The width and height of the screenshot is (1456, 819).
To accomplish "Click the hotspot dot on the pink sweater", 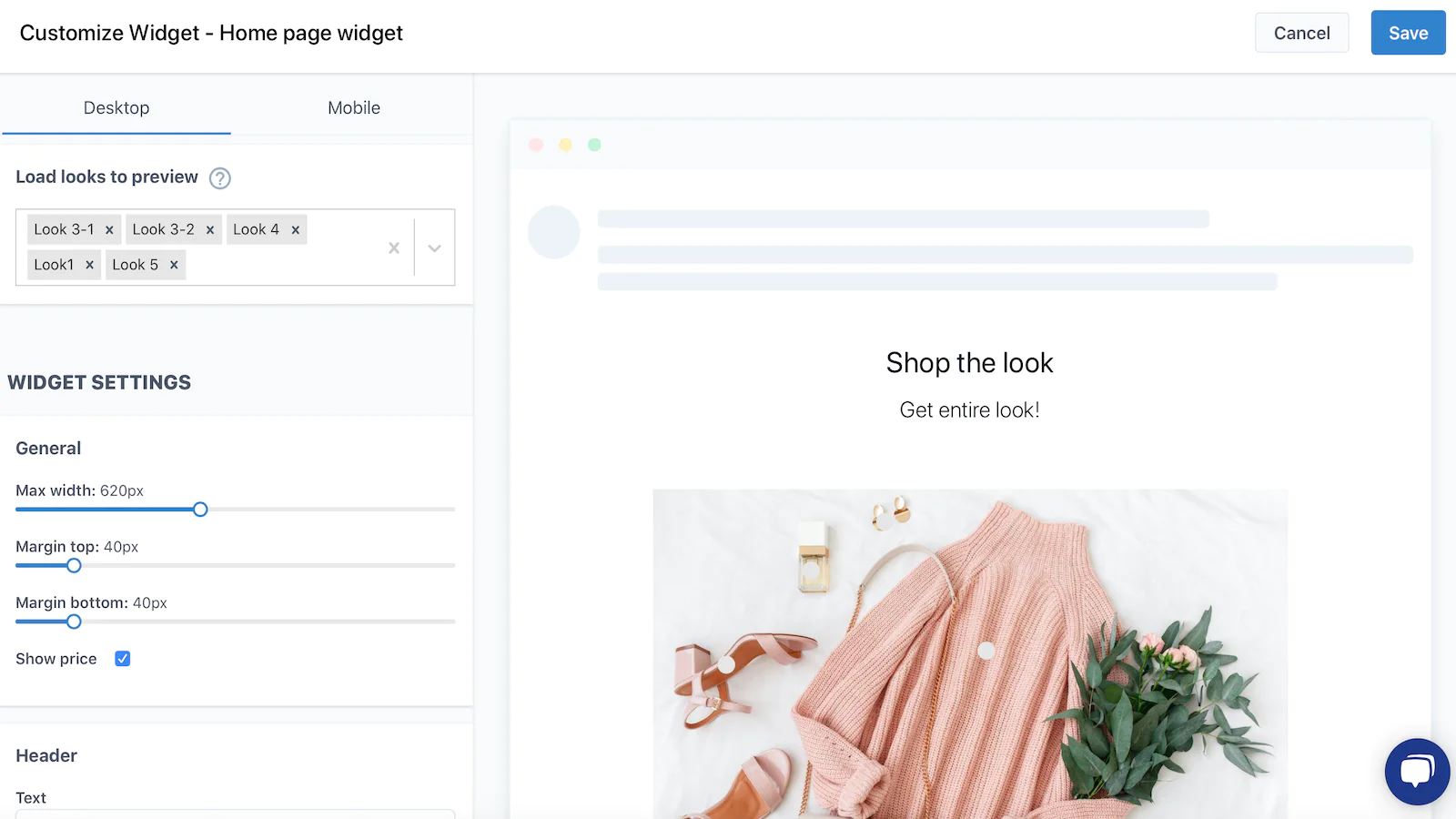I will [x=986, y=651].
